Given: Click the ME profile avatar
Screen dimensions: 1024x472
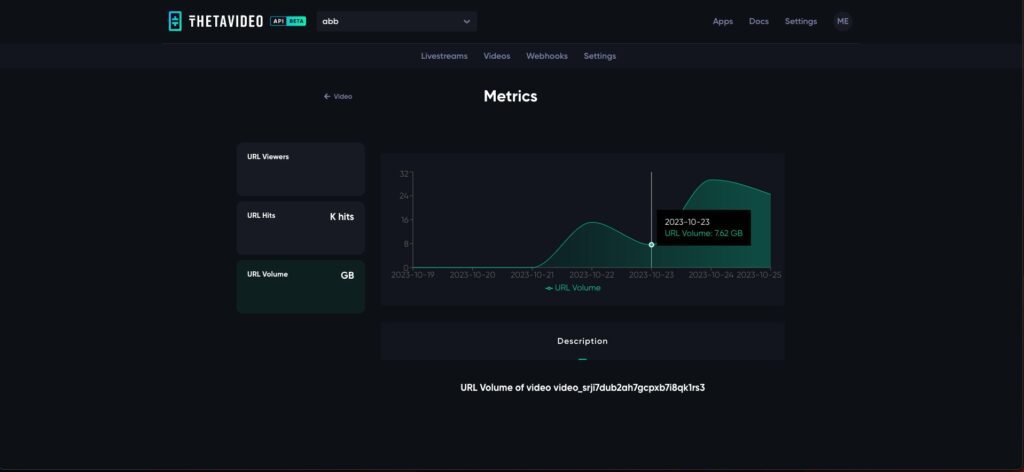Looking at the screenshot, I should [842, 22].
